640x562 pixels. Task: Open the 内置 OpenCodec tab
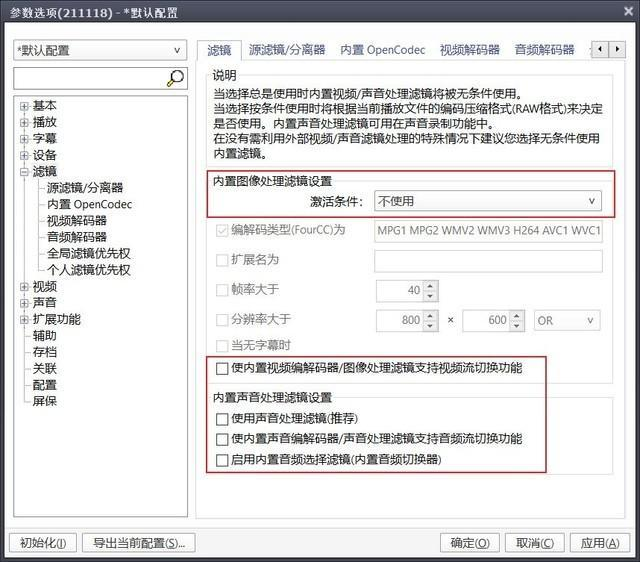(382, 50)
